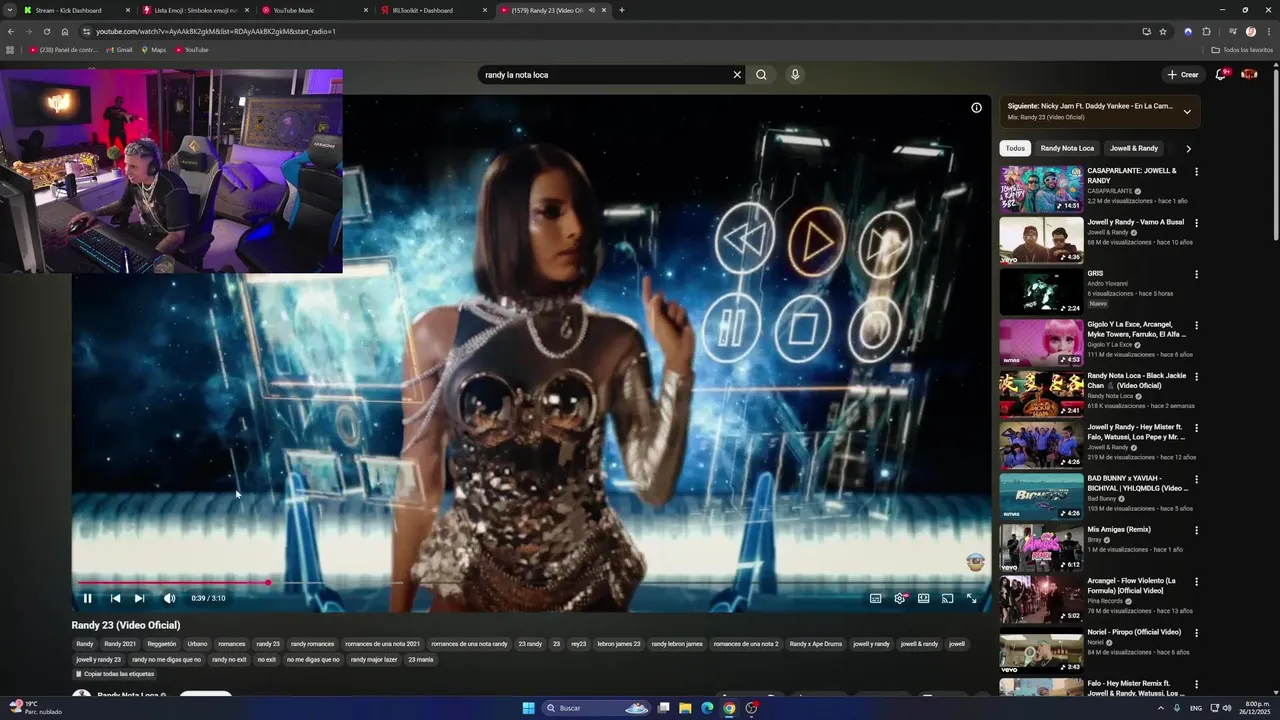Open options for the GRIS video
The image size is (1280, 720).
(1196, 274)
